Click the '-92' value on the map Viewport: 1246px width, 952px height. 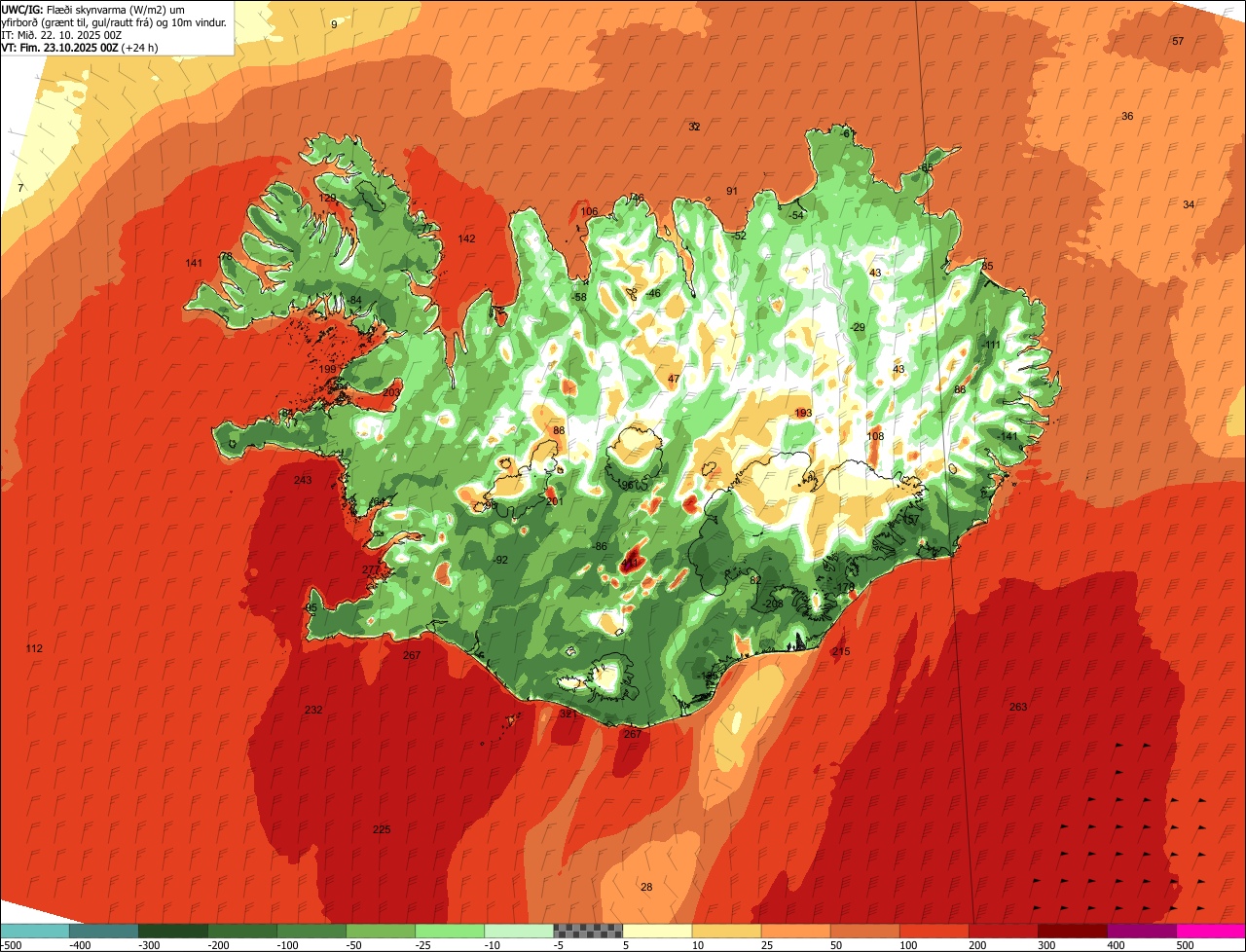[500, 560]
